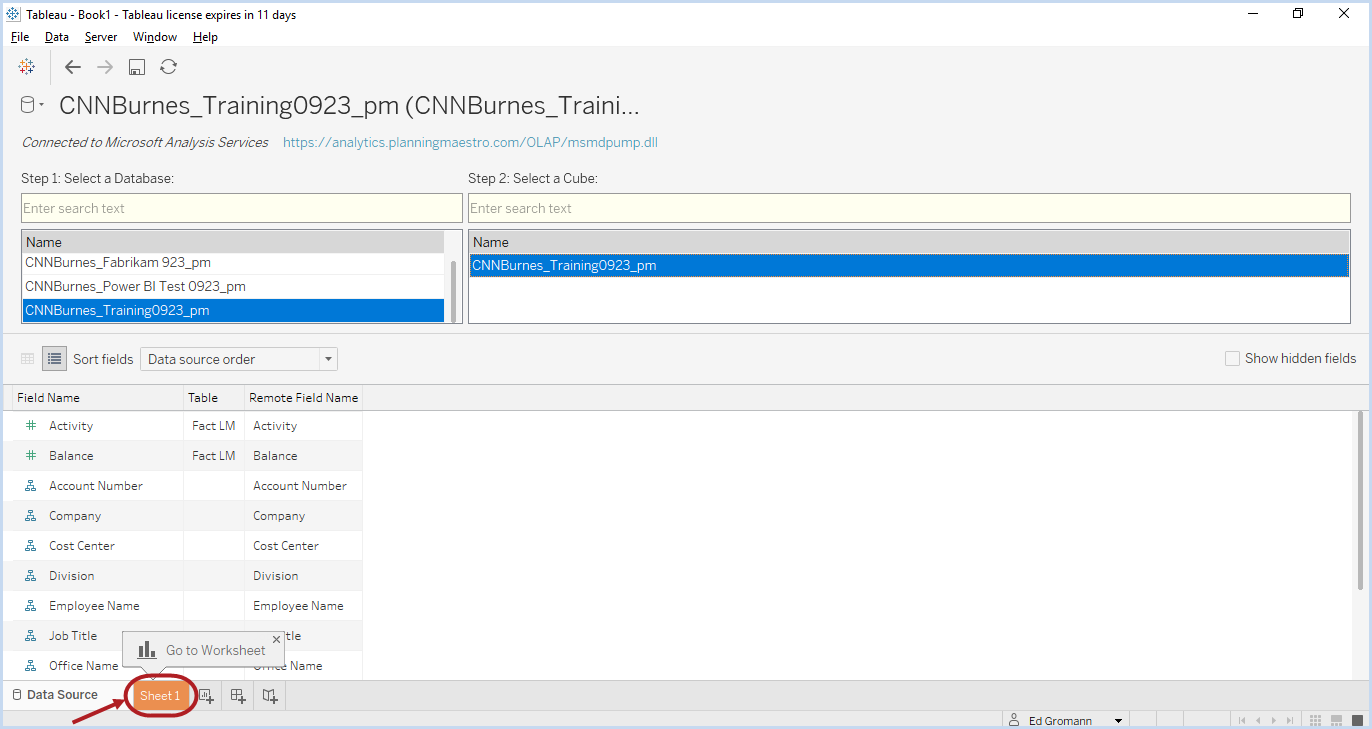This screenshot has height=729, width=1372.
Task: Click hierarchy icon beside Cost Center
Action: click(x=30, y=546)
